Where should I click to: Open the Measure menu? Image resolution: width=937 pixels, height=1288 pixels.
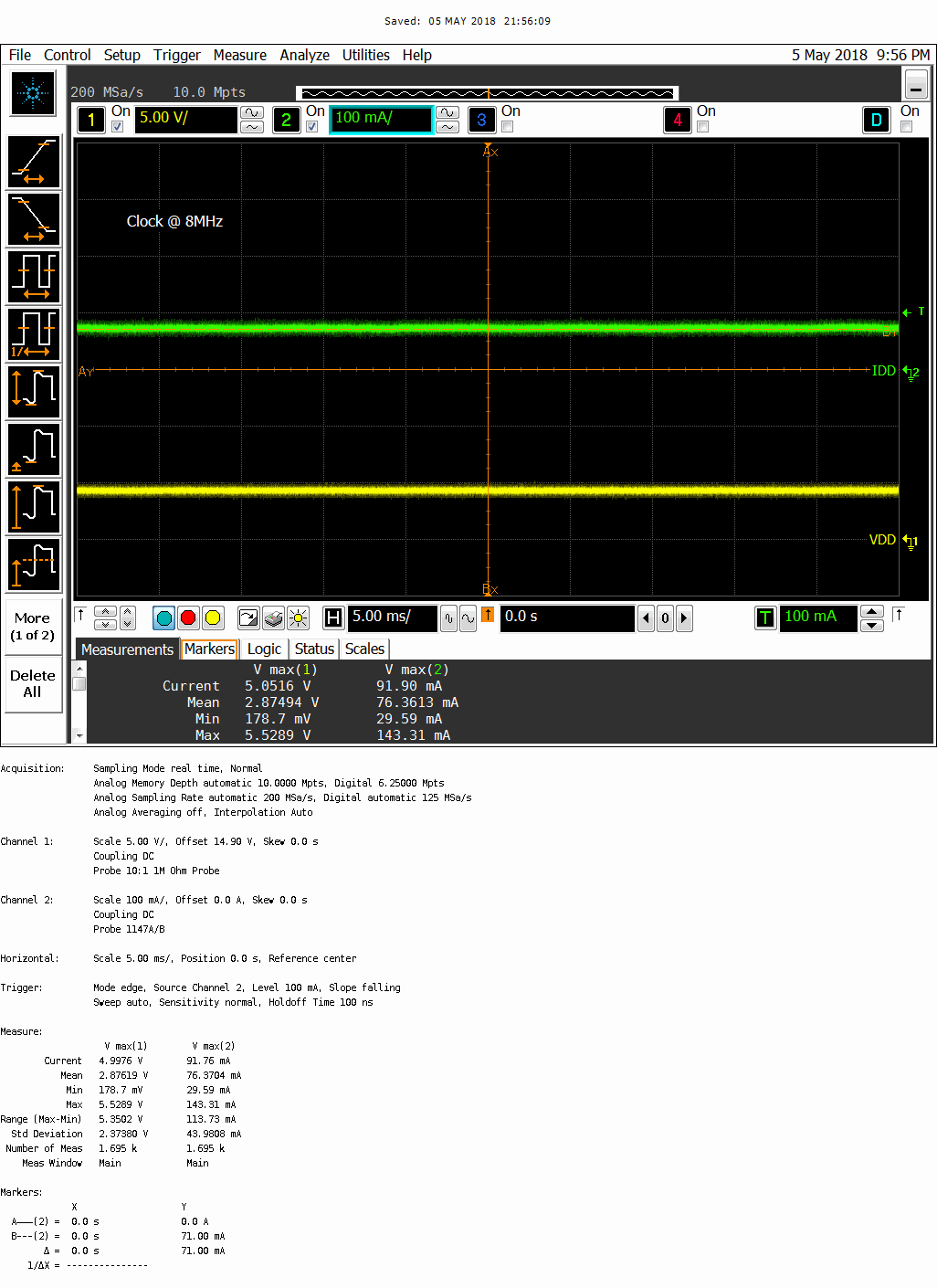(x=240, y=55)
